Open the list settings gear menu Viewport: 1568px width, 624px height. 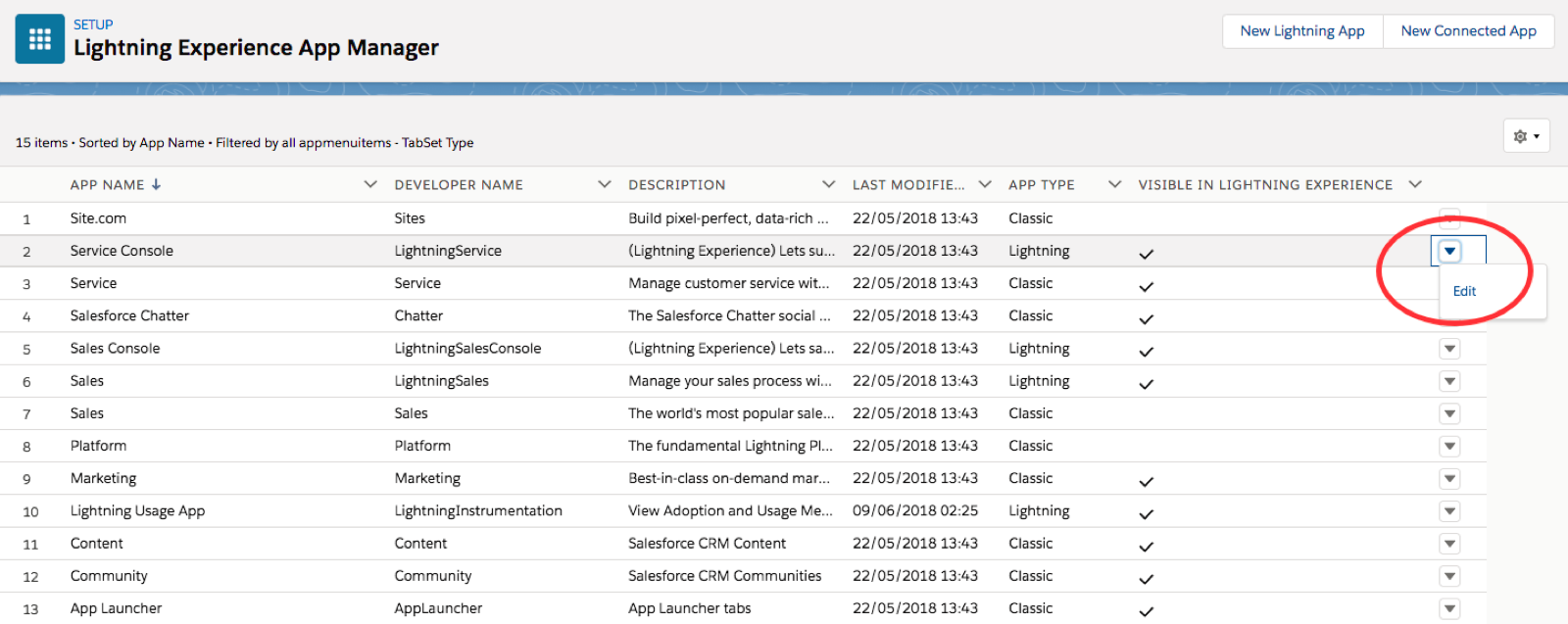[1527, 136]
